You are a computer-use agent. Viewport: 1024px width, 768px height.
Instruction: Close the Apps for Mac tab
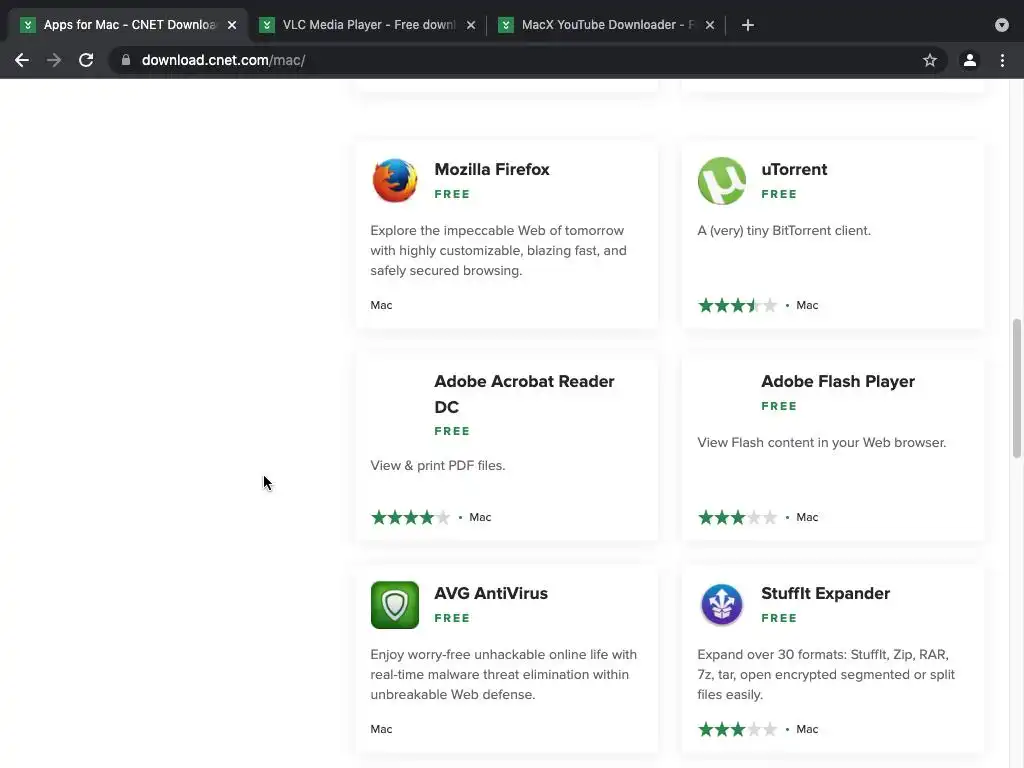(232, 25)
